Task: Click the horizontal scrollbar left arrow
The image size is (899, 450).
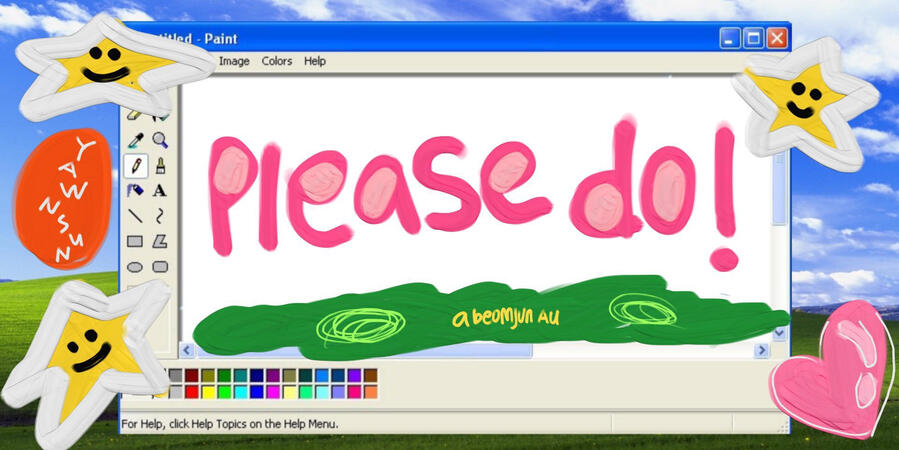Action: coord(186,350)
